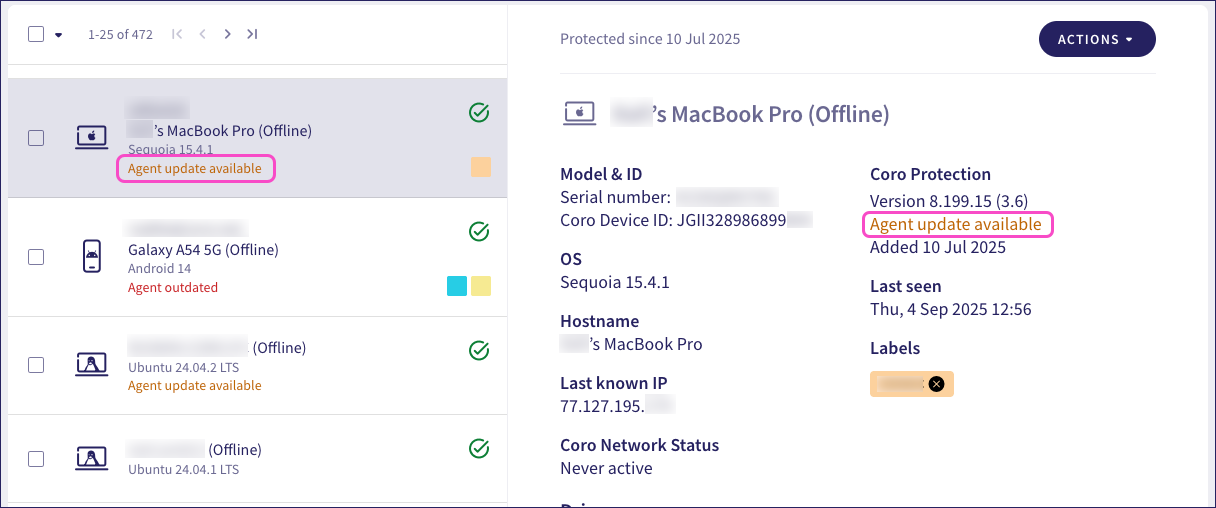The image size is (1216, 508).
Task: Click the Linux laptop icon for Ubuntu 24.04.1
Action: tap(92, 459)
